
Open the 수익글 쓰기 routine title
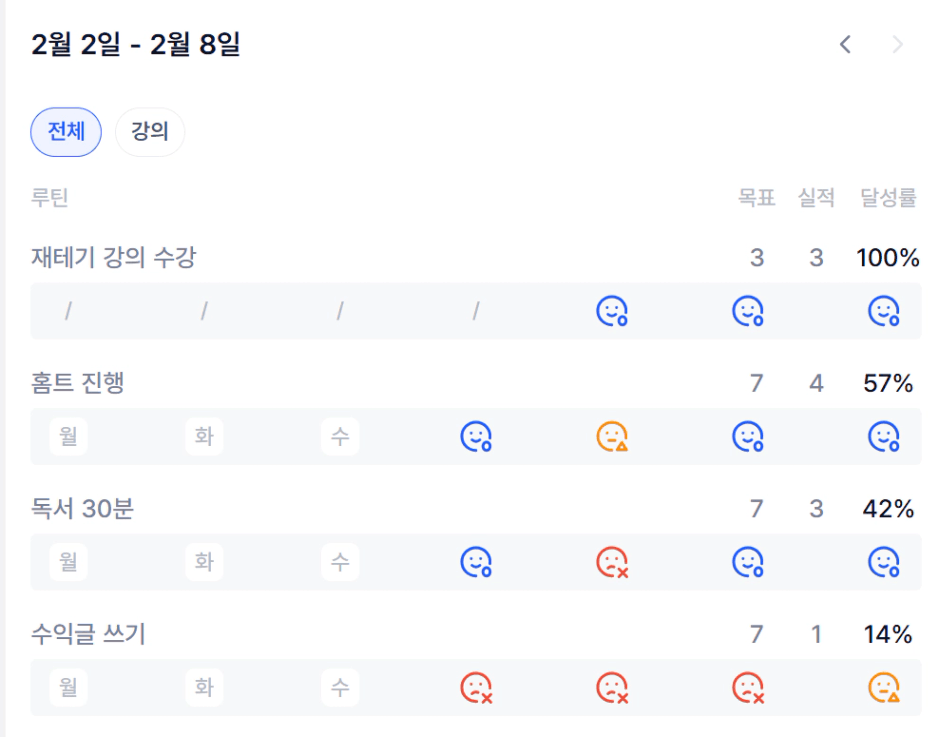[x=88, y=634]
